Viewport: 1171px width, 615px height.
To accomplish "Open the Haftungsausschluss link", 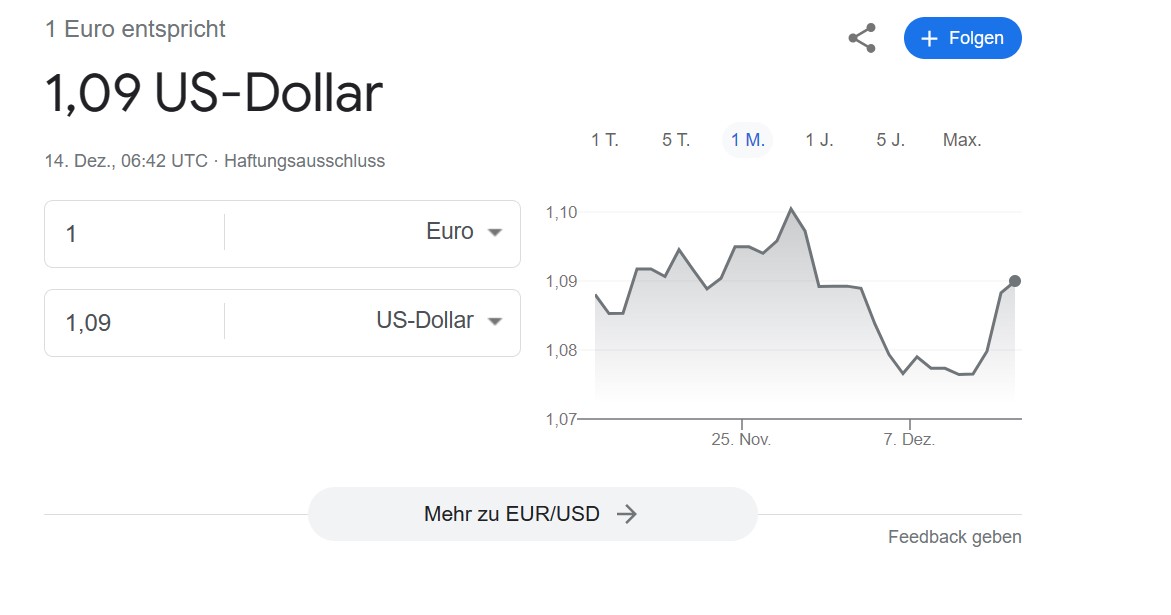I will (x=305, y=161).
